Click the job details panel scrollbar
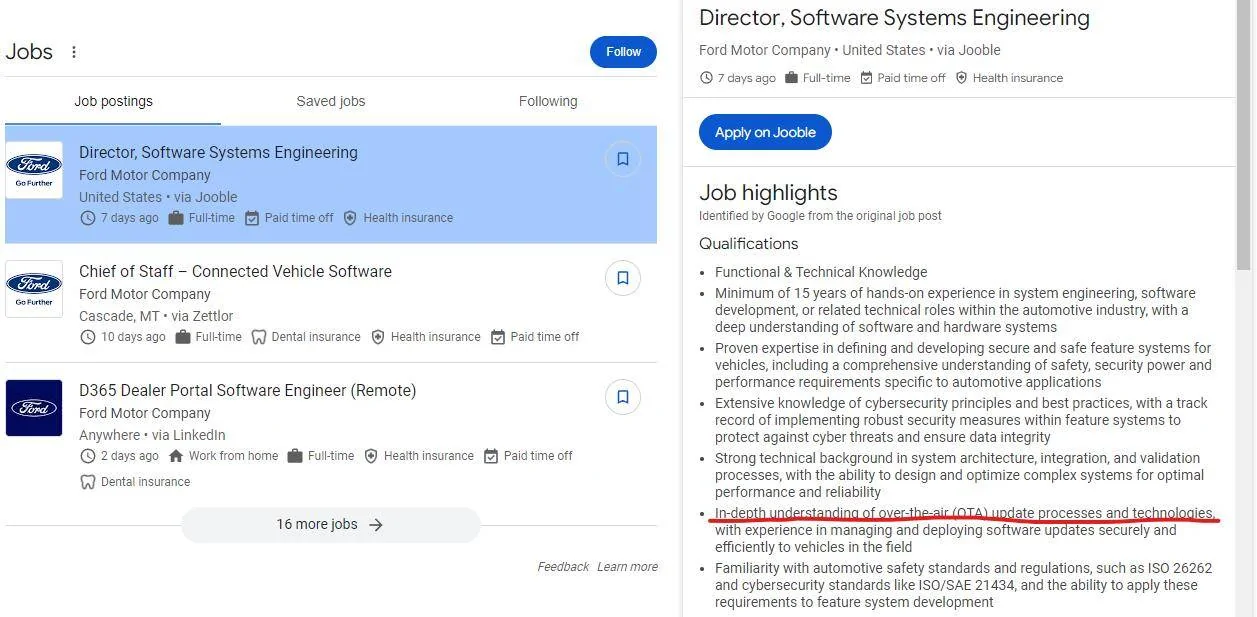This screenshot has width=1257, height=617. tap(1244, 135)
